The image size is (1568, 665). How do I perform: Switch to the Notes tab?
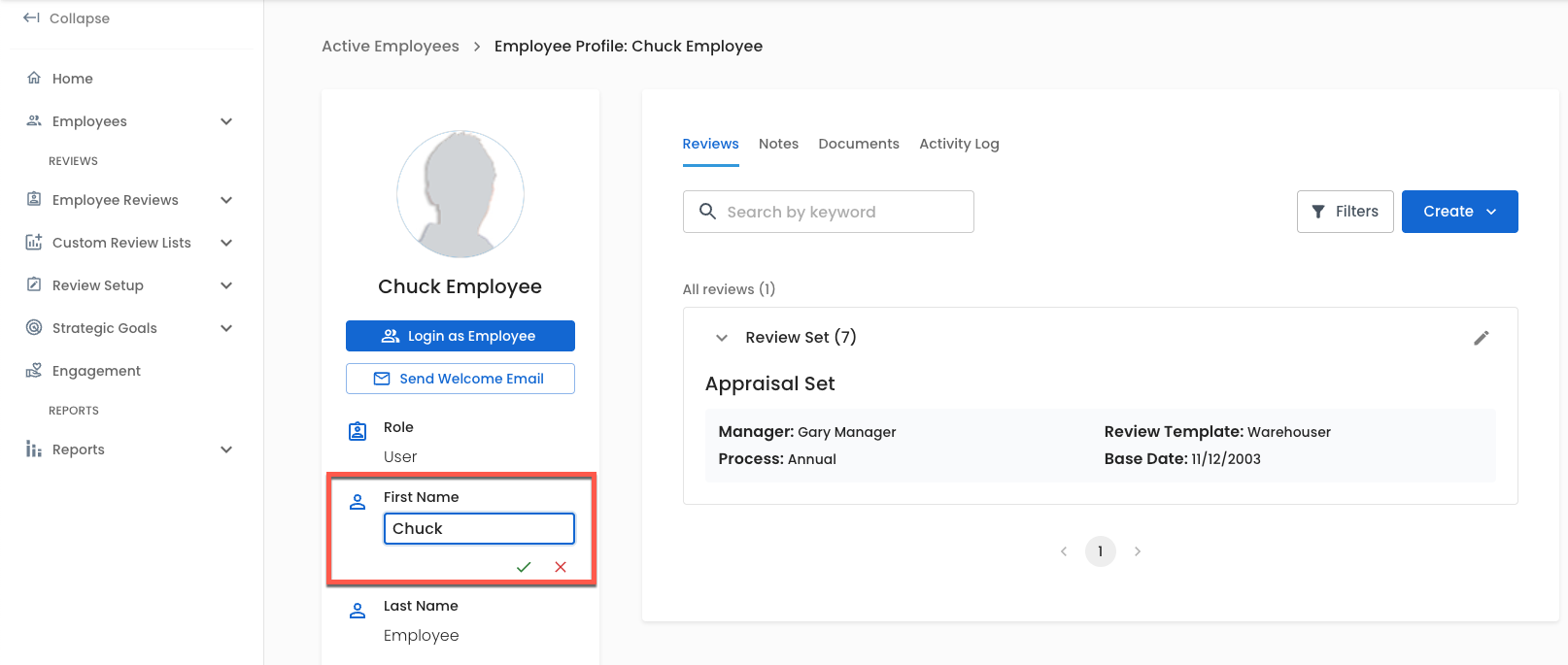778,144
